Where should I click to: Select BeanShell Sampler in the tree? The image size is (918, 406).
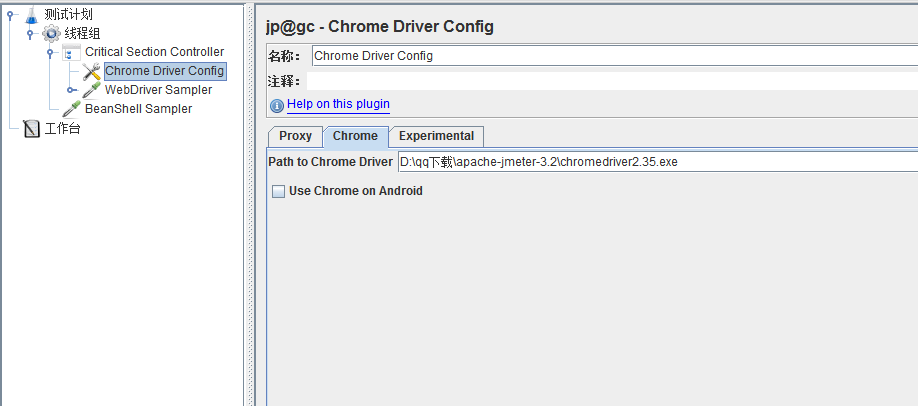coord(138,109)
